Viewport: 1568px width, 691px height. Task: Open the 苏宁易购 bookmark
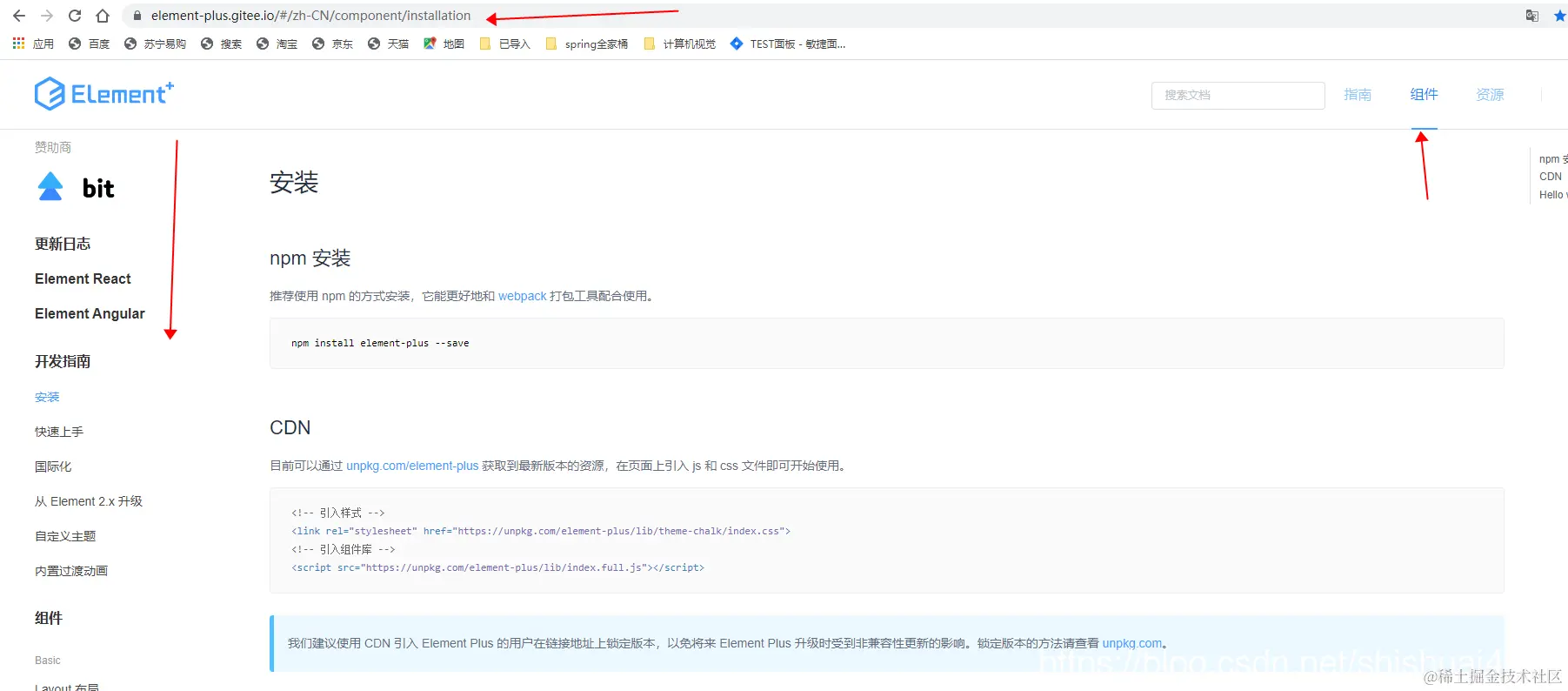156,44
